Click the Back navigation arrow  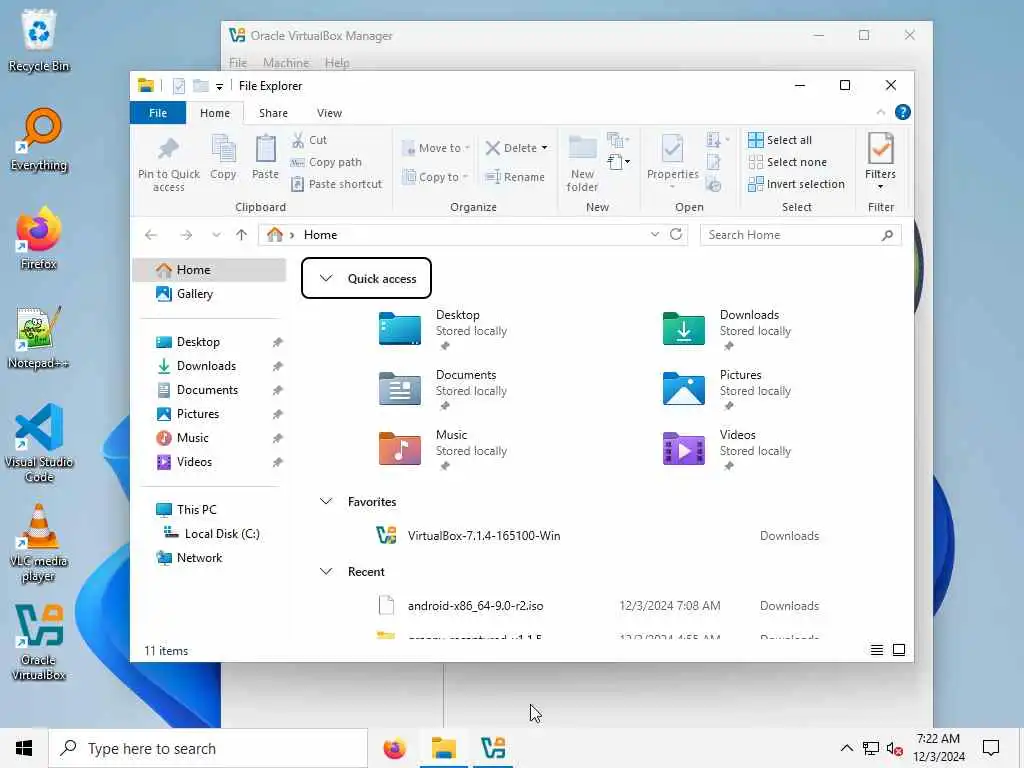(151, 235)
